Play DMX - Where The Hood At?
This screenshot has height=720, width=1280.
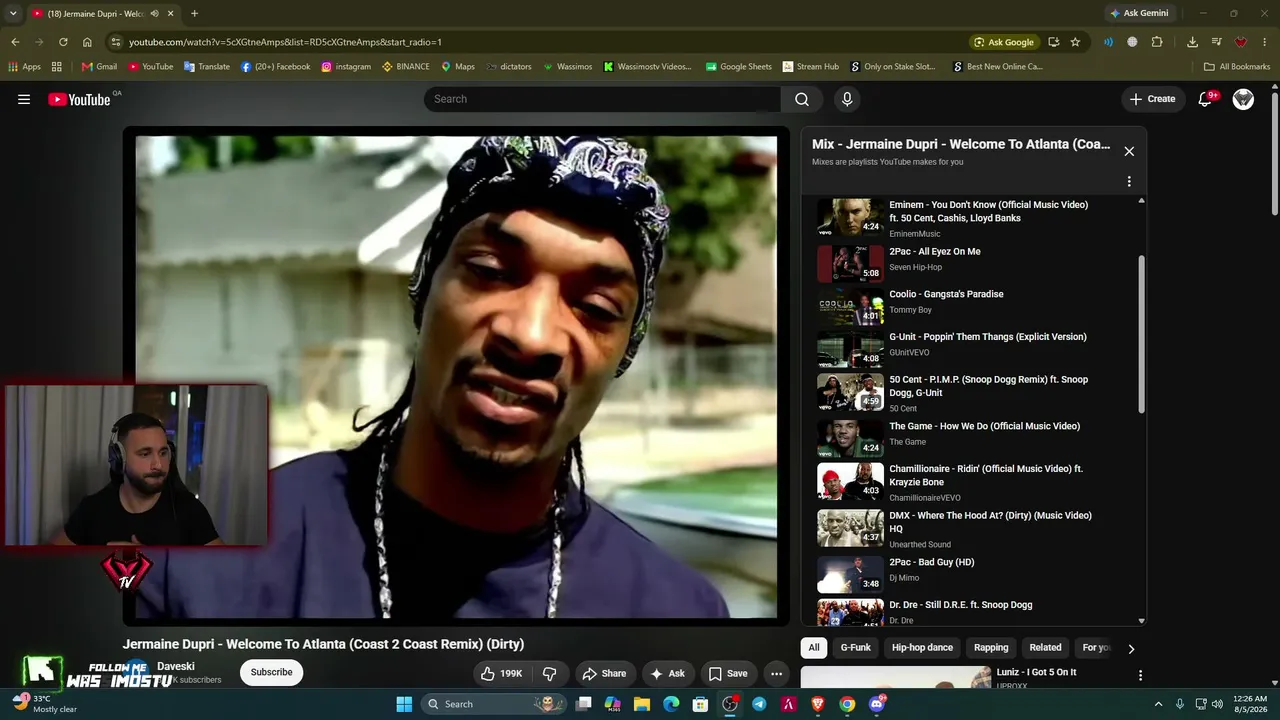[x=975, y=528]
